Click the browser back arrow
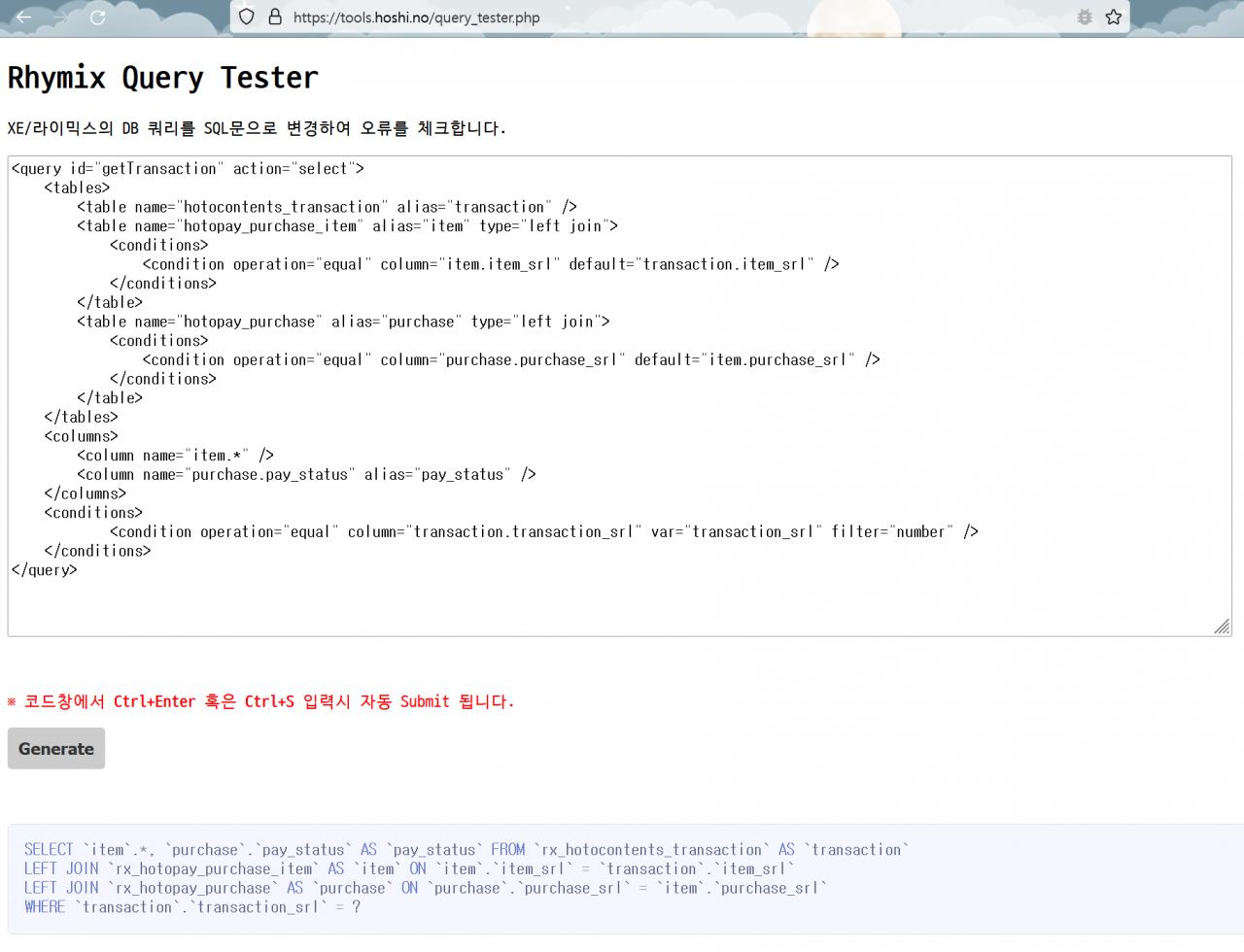Viewport: 1244px width, 952px height. 23,17
